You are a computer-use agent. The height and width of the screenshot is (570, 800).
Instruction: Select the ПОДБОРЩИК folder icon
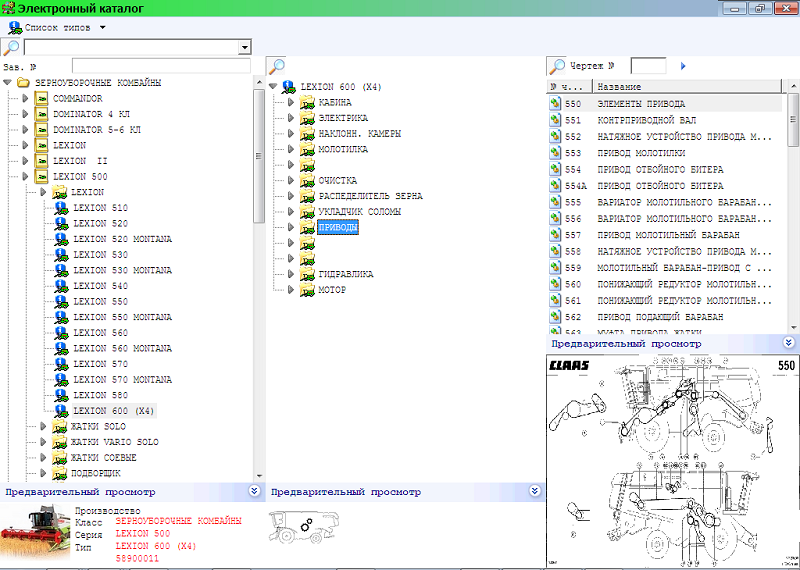[x=60, y=473]
